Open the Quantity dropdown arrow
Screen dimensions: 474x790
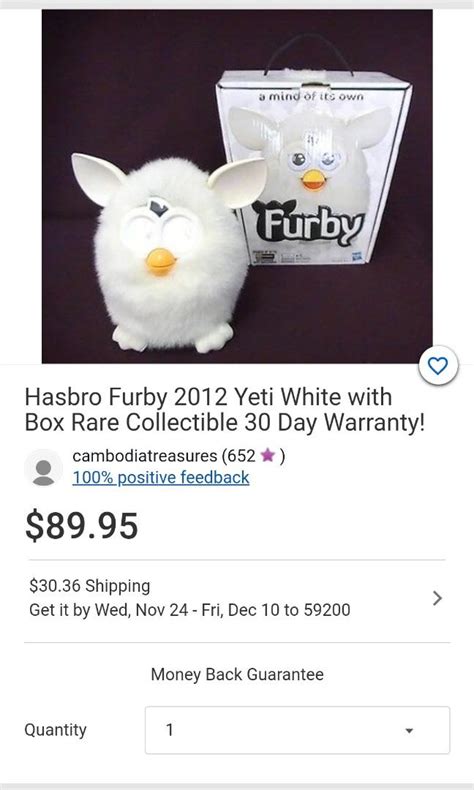pos(409,730)
